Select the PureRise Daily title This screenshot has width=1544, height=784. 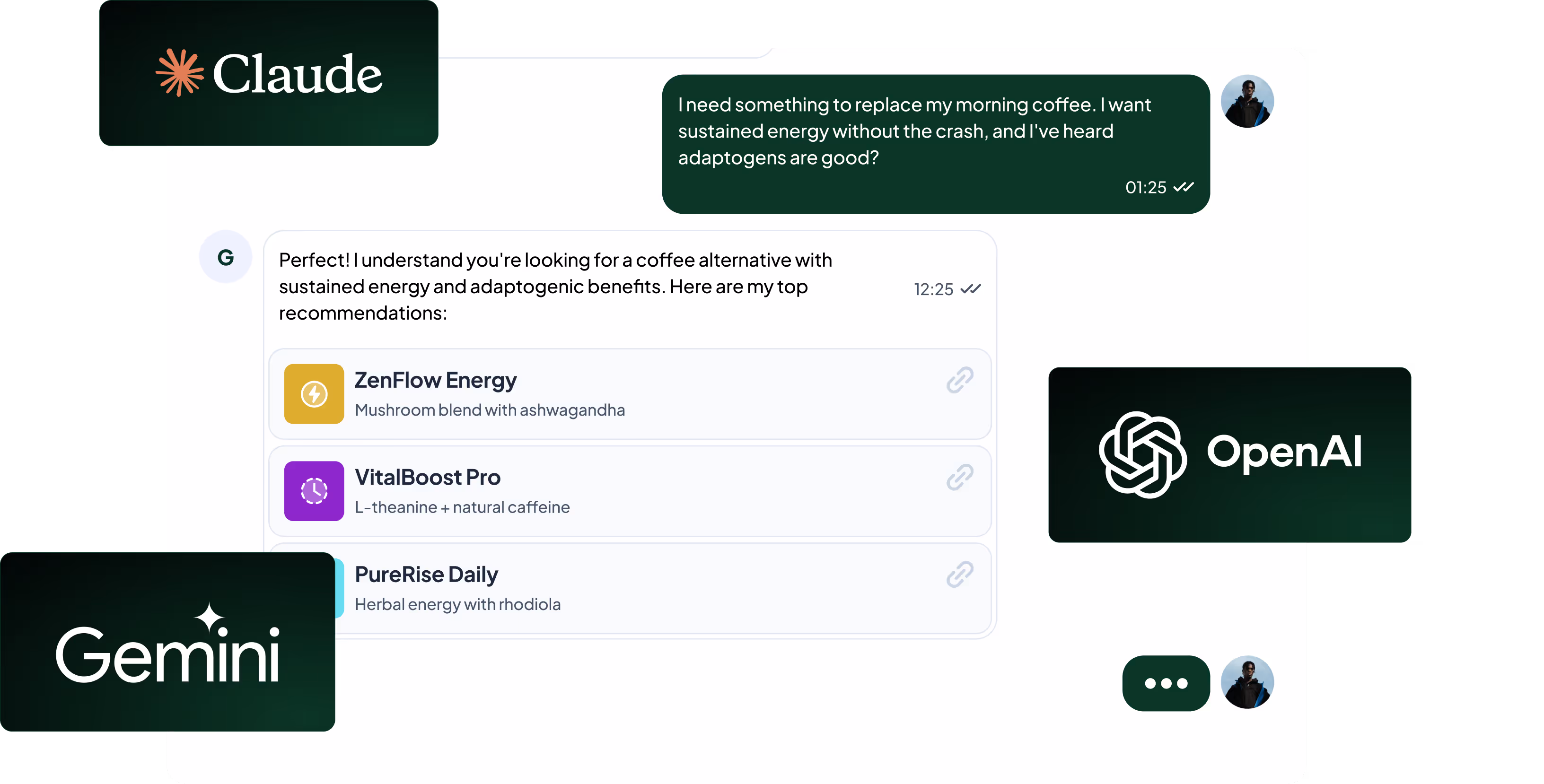[426, 575]
